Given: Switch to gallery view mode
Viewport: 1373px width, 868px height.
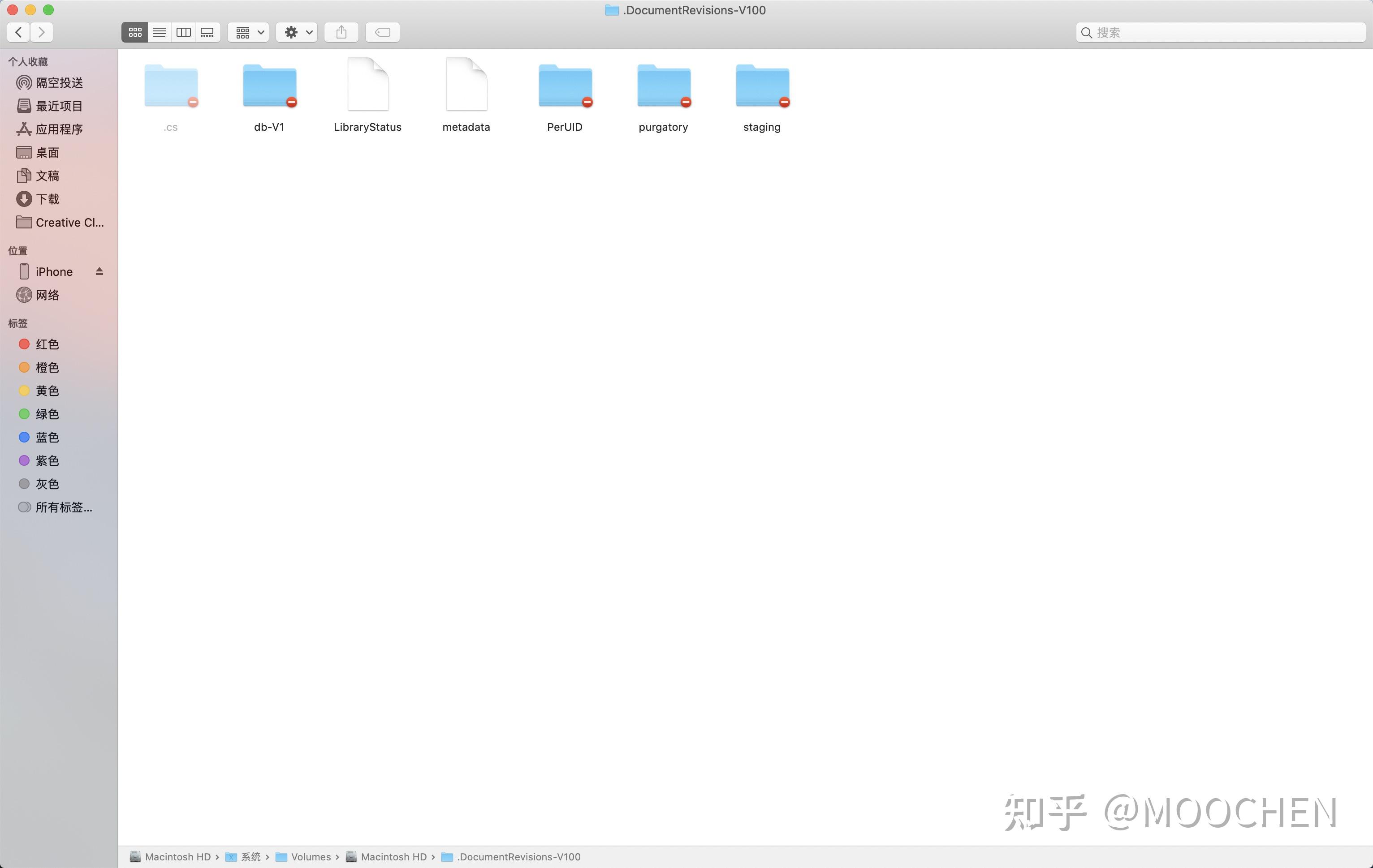Looking at the screenshot, I should click(x=207, y=33).
